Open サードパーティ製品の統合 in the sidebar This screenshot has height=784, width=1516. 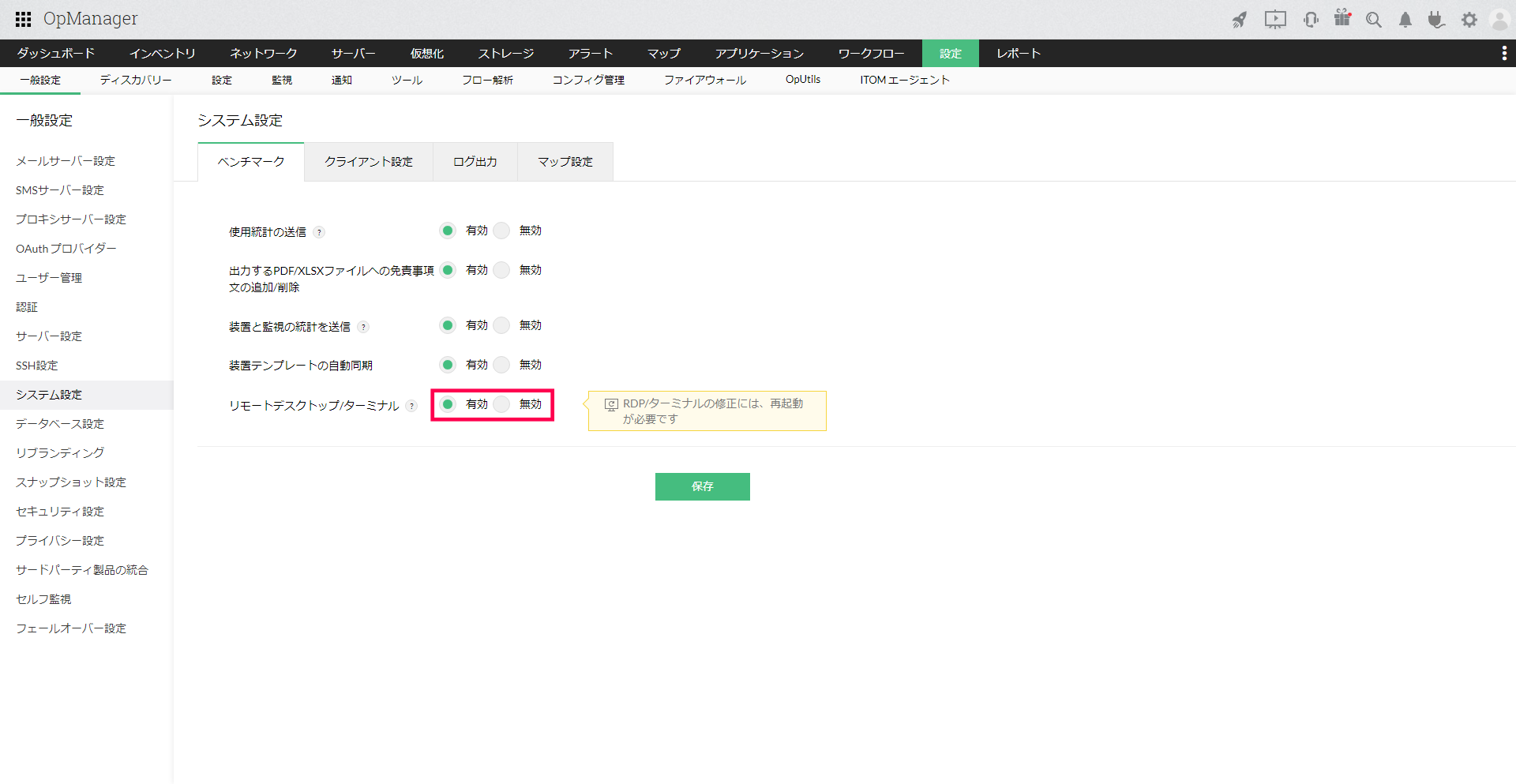[x=82, y=570]
